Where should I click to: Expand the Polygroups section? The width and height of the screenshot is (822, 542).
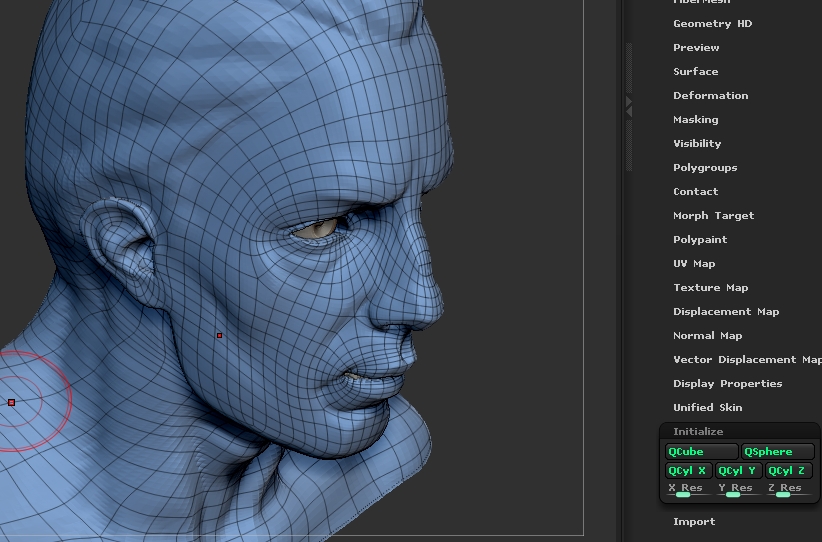704,167
